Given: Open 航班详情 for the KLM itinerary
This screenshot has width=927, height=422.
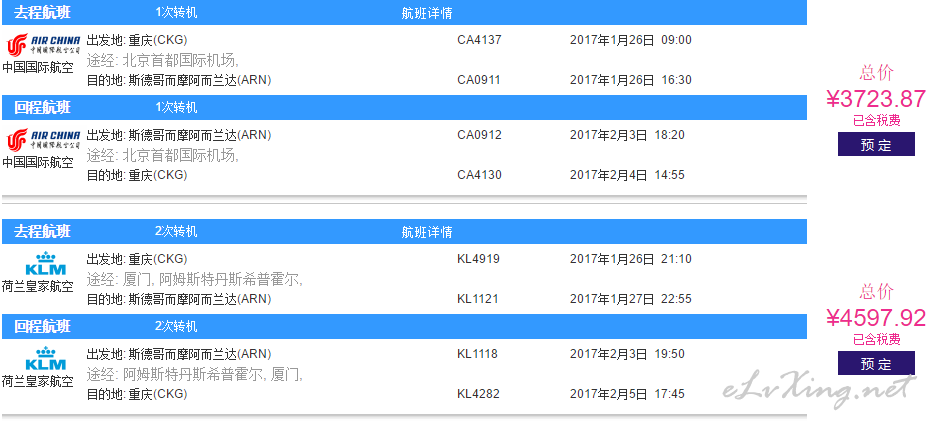Looking at the screenshot, I should point(427,232).
